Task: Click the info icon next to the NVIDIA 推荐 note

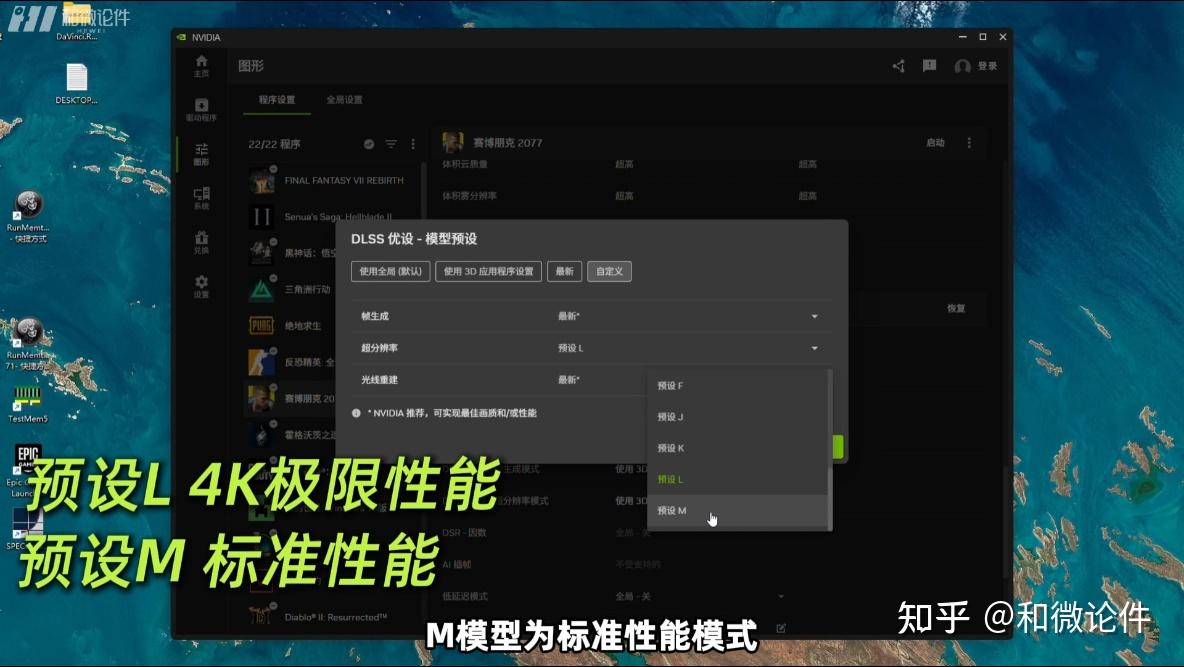Action: point(356,413)
